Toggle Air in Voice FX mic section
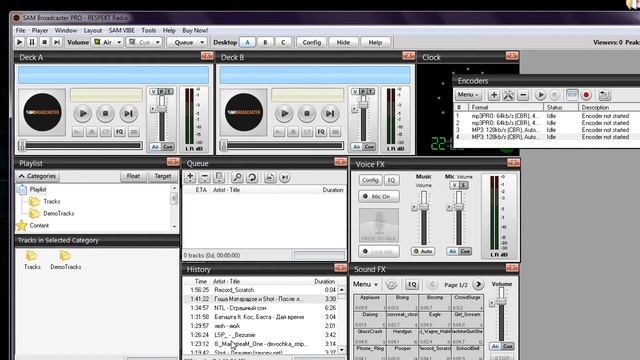The height and width of the screenshot is (360, 640). pos(453,251)
